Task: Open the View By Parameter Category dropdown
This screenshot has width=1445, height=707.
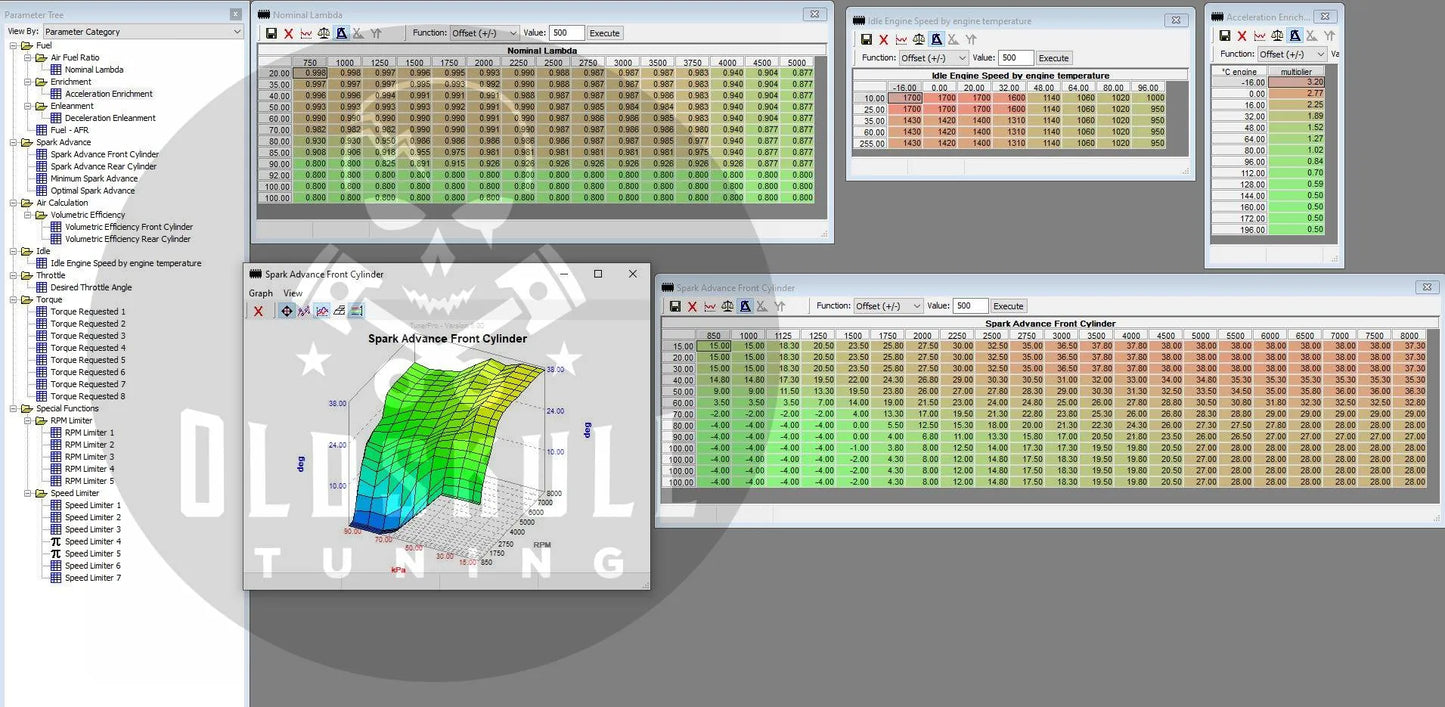Action: [x=141, y=32]
